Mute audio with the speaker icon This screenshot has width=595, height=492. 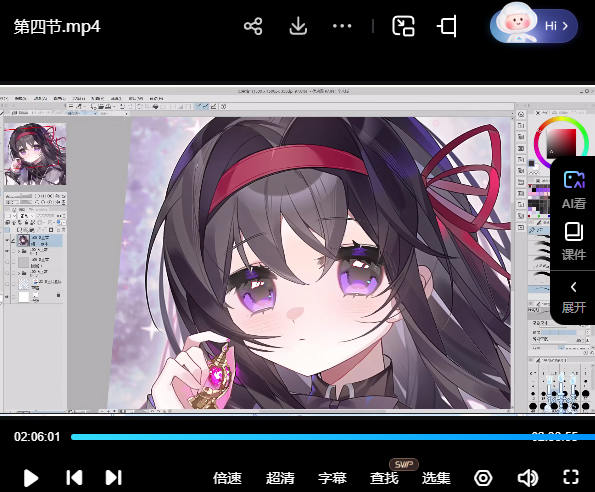[528, 478]
